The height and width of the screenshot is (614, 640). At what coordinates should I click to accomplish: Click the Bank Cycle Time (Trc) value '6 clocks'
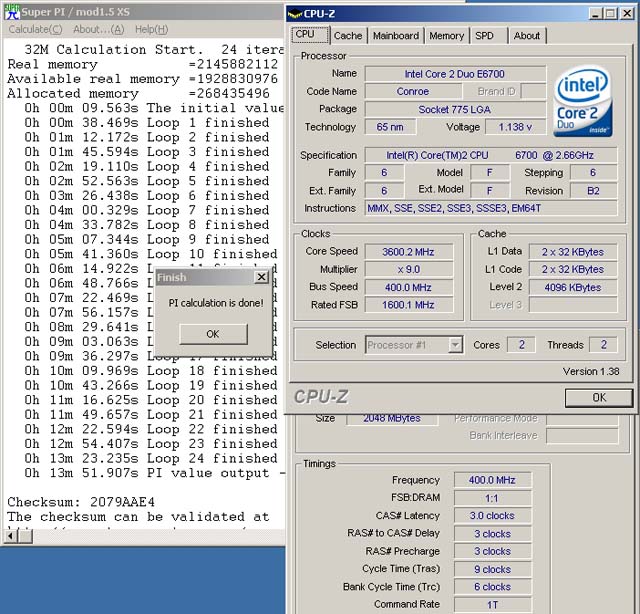(492, 587)
